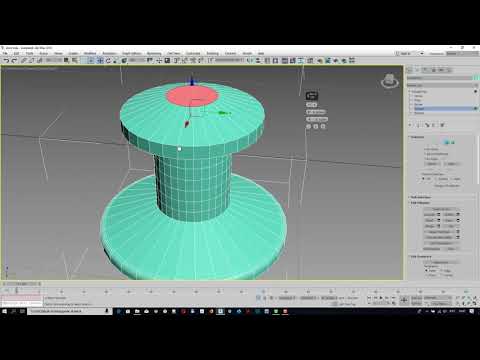
Task: Open the Modifiers menu
Action: (90, 53)
